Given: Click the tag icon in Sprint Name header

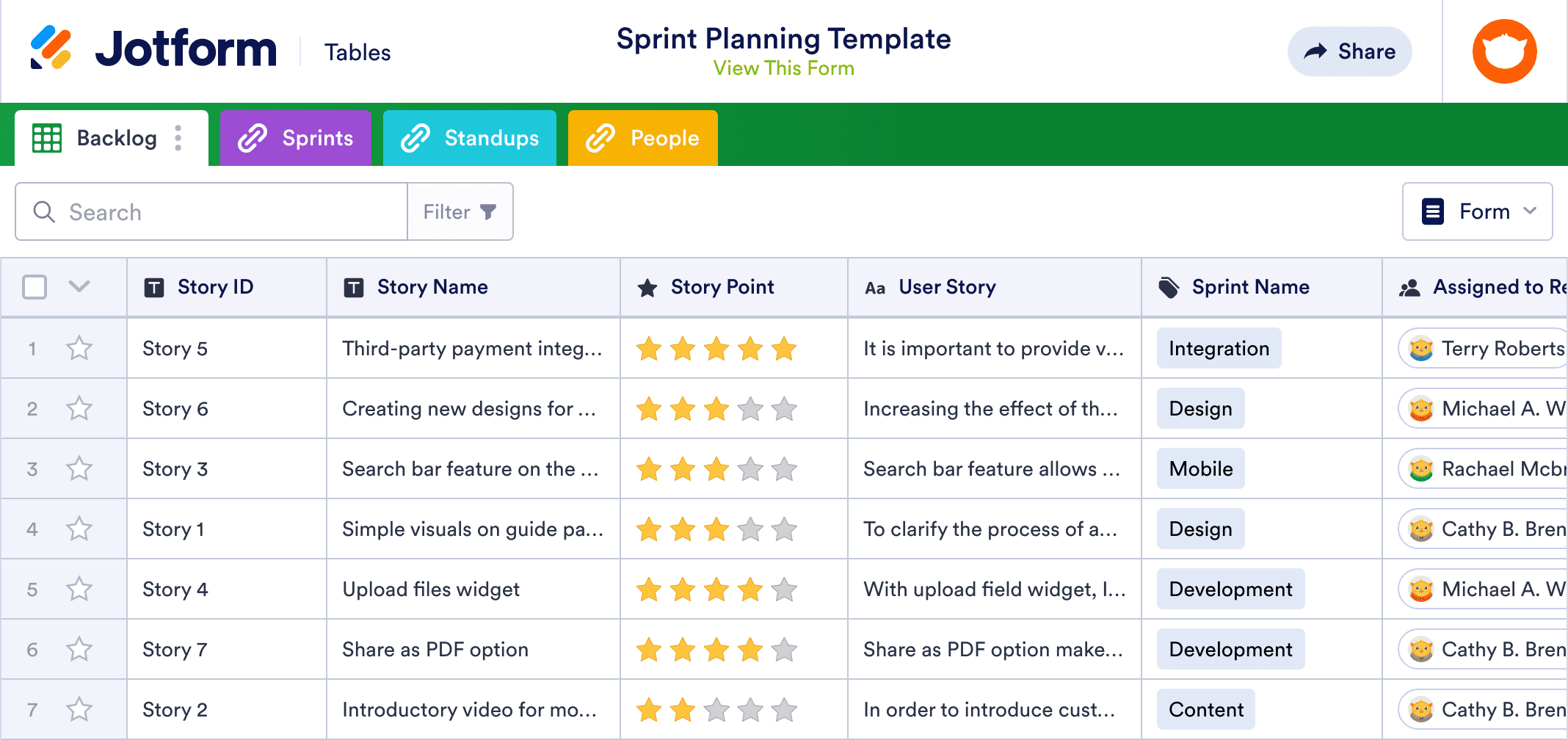Looking at the screenshot, I should coord(1168,286).
